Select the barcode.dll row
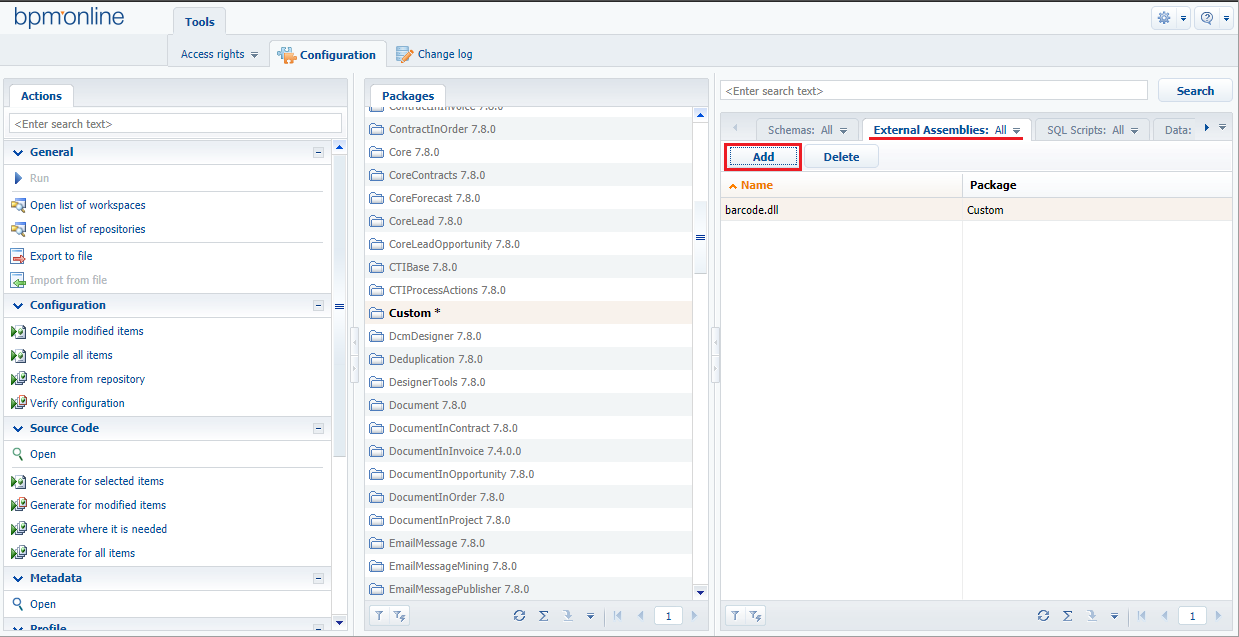This screenshot has width=1239, height=637. tap(976, 210)
